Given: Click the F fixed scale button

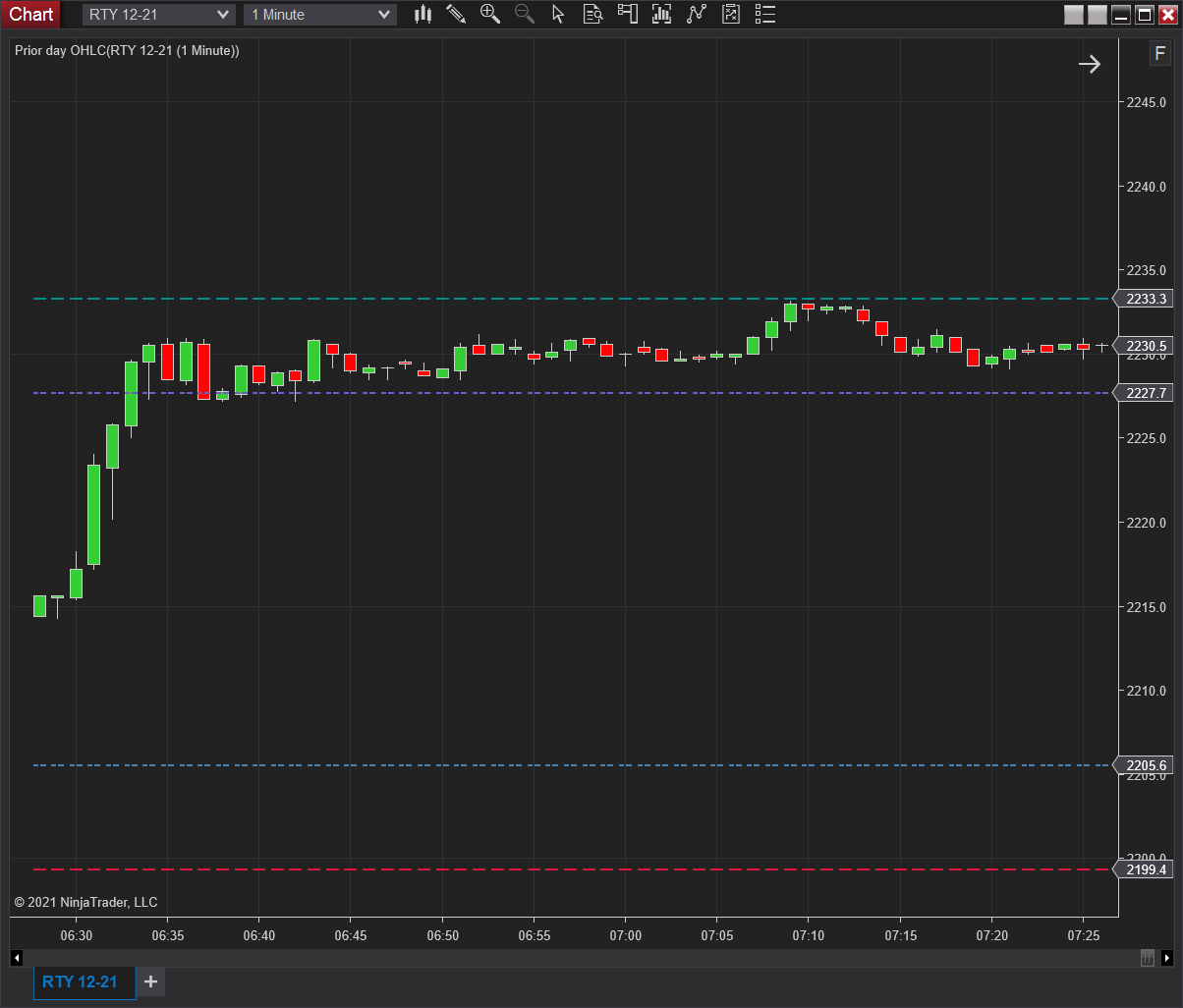Looking at the screenshot, I should (x=1160, y=54).
